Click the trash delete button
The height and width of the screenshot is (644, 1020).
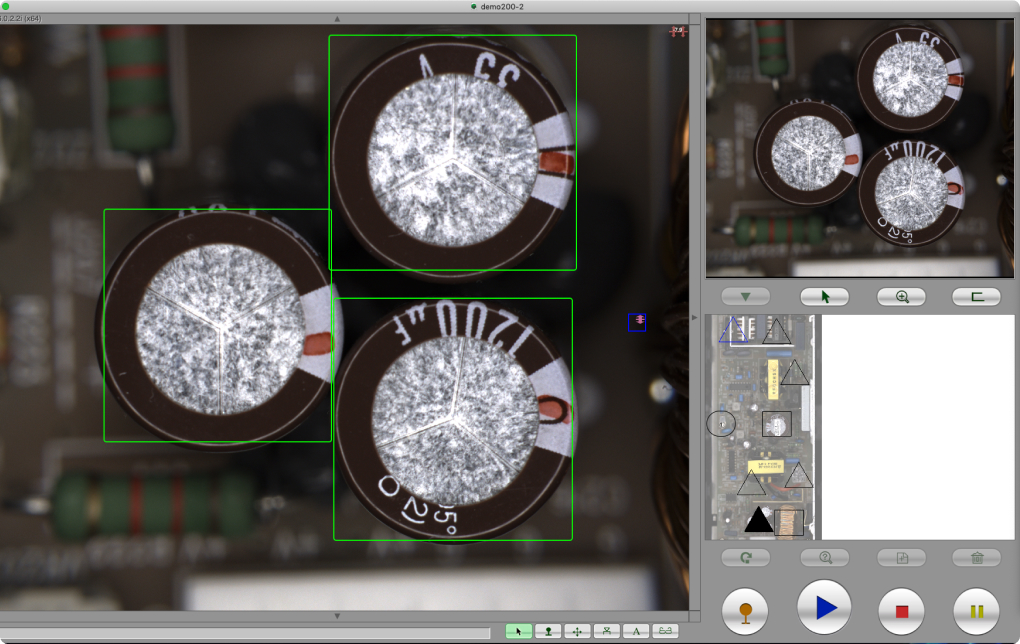pos(976,558)
